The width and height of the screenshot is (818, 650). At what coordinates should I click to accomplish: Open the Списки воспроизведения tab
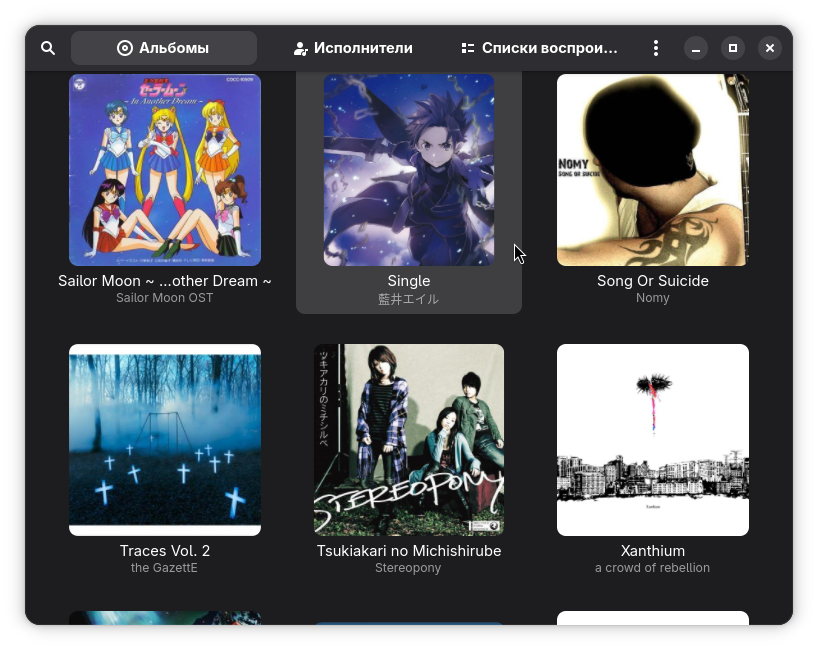coord(540,48)
